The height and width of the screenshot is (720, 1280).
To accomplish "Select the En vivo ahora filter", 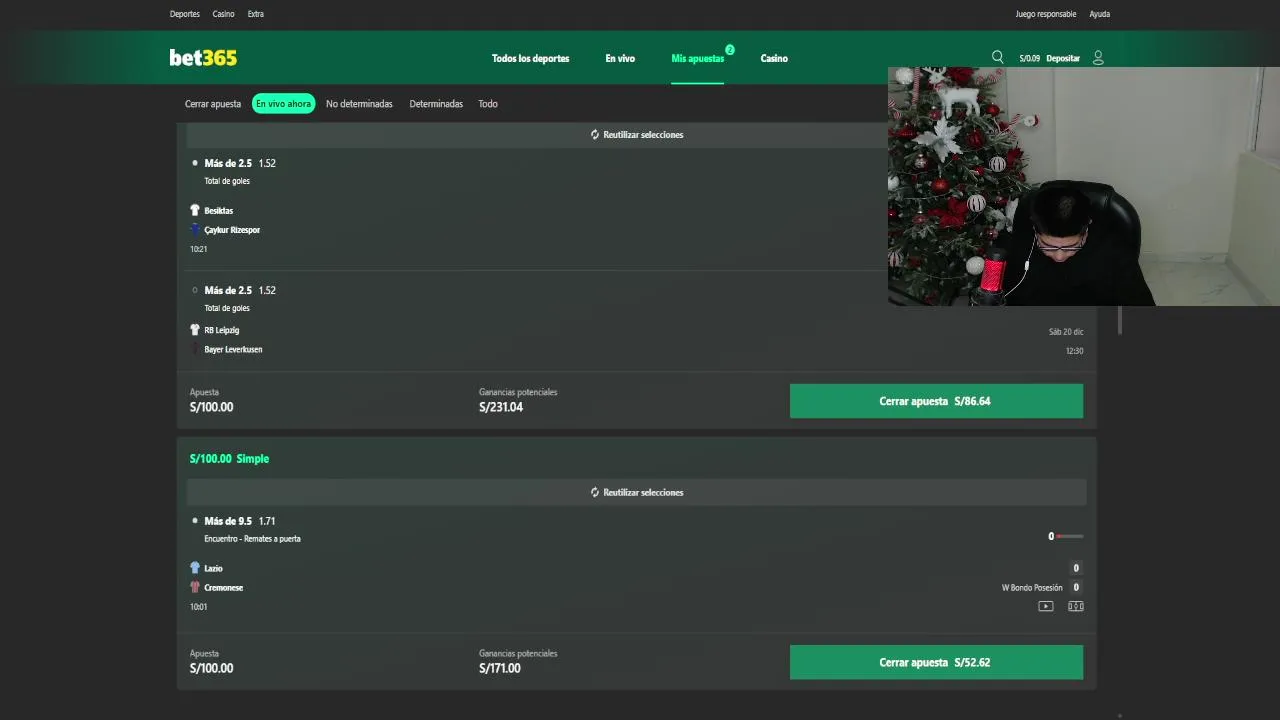I will (x=283, y=104).
